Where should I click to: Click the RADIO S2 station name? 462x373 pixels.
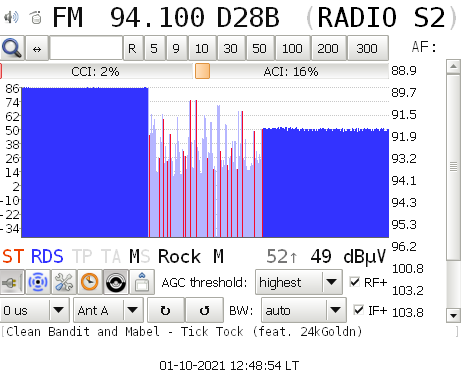[x=381, y=17]
